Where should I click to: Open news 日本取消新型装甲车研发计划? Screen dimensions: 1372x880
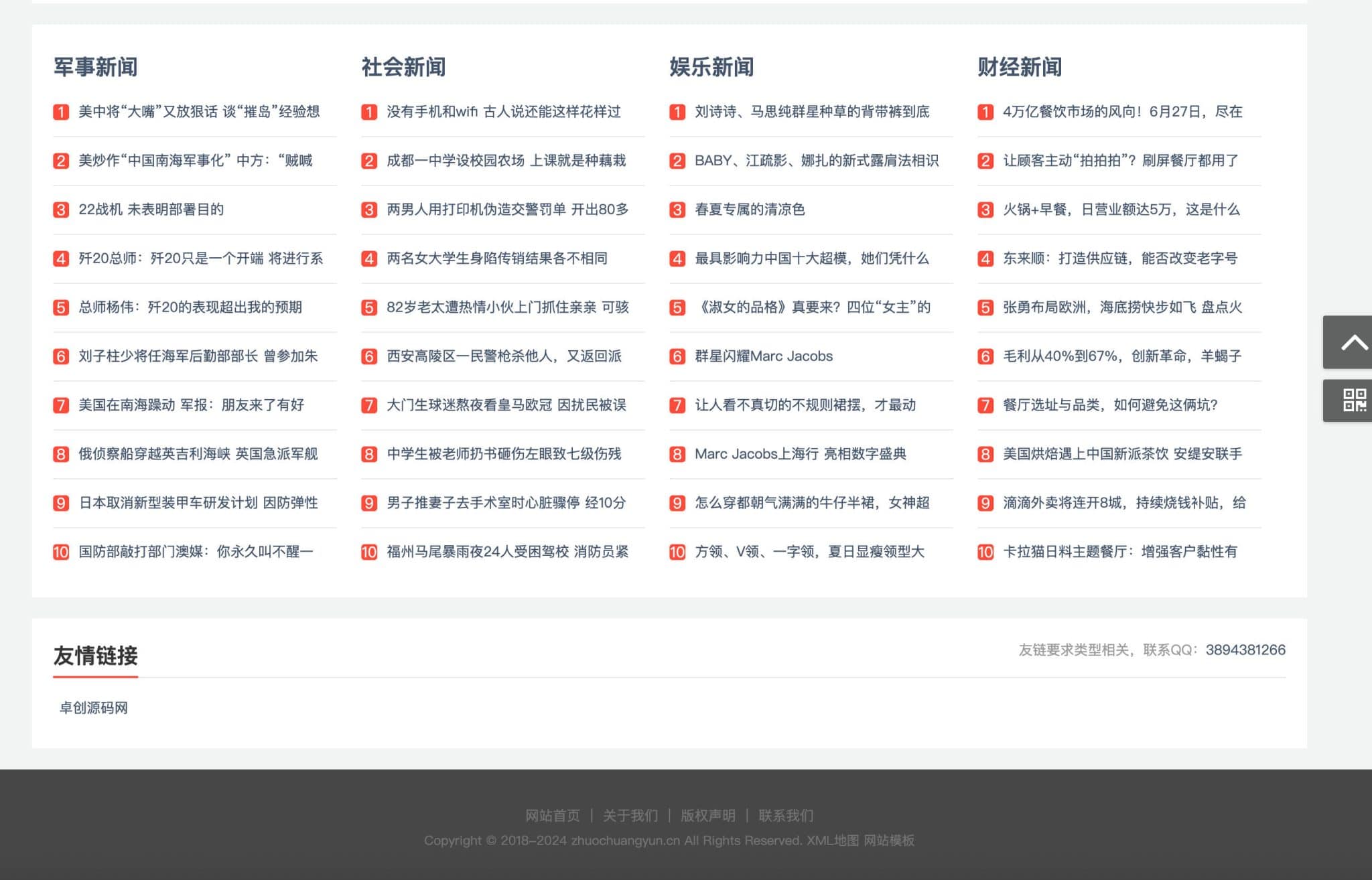(198, 503)
